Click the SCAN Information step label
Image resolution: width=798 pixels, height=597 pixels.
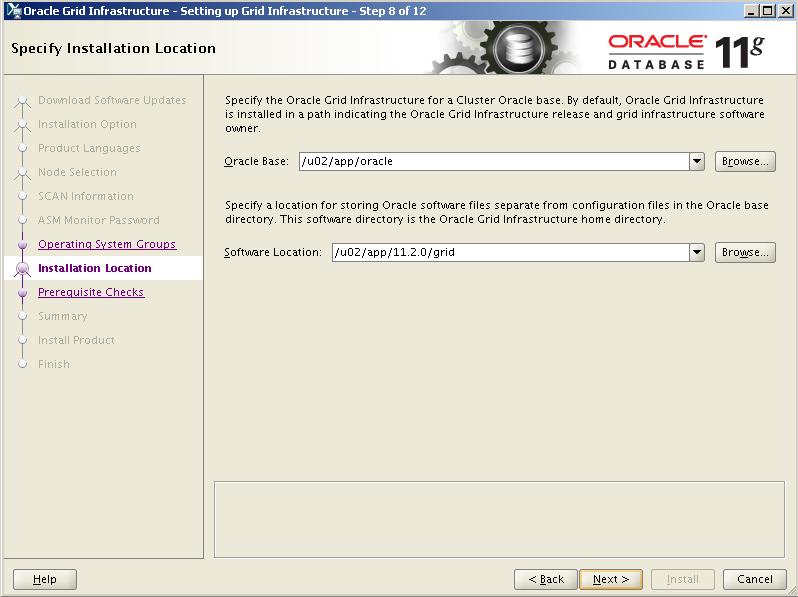tap(86, 196)
